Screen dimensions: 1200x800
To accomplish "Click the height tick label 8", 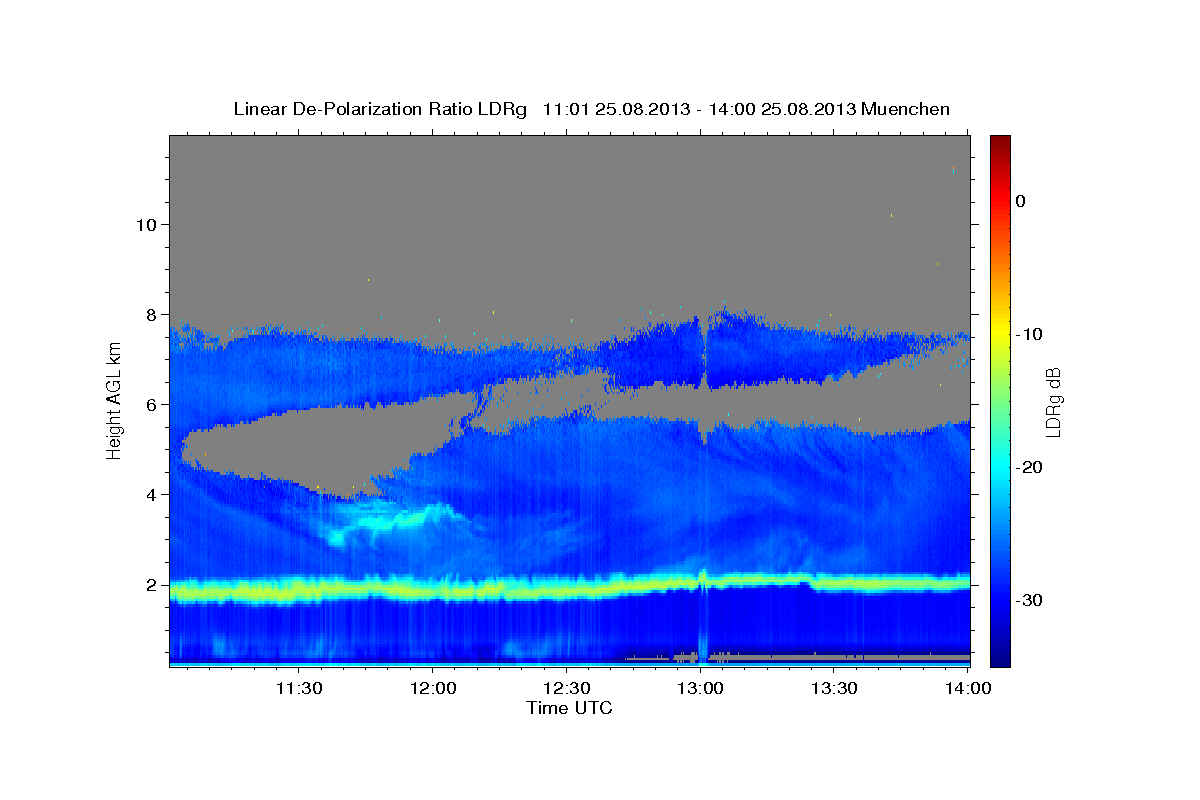I will pyautogui.click(x=150, y=314).
